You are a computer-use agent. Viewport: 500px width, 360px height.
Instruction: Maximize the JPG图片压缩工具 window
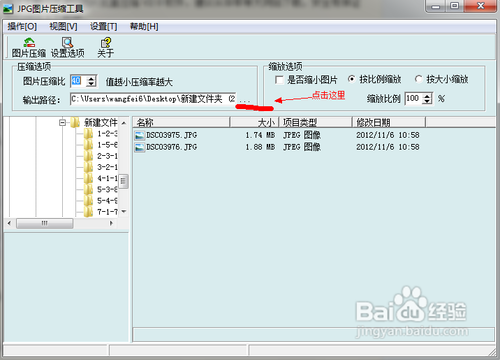click(x=454, y=6)
